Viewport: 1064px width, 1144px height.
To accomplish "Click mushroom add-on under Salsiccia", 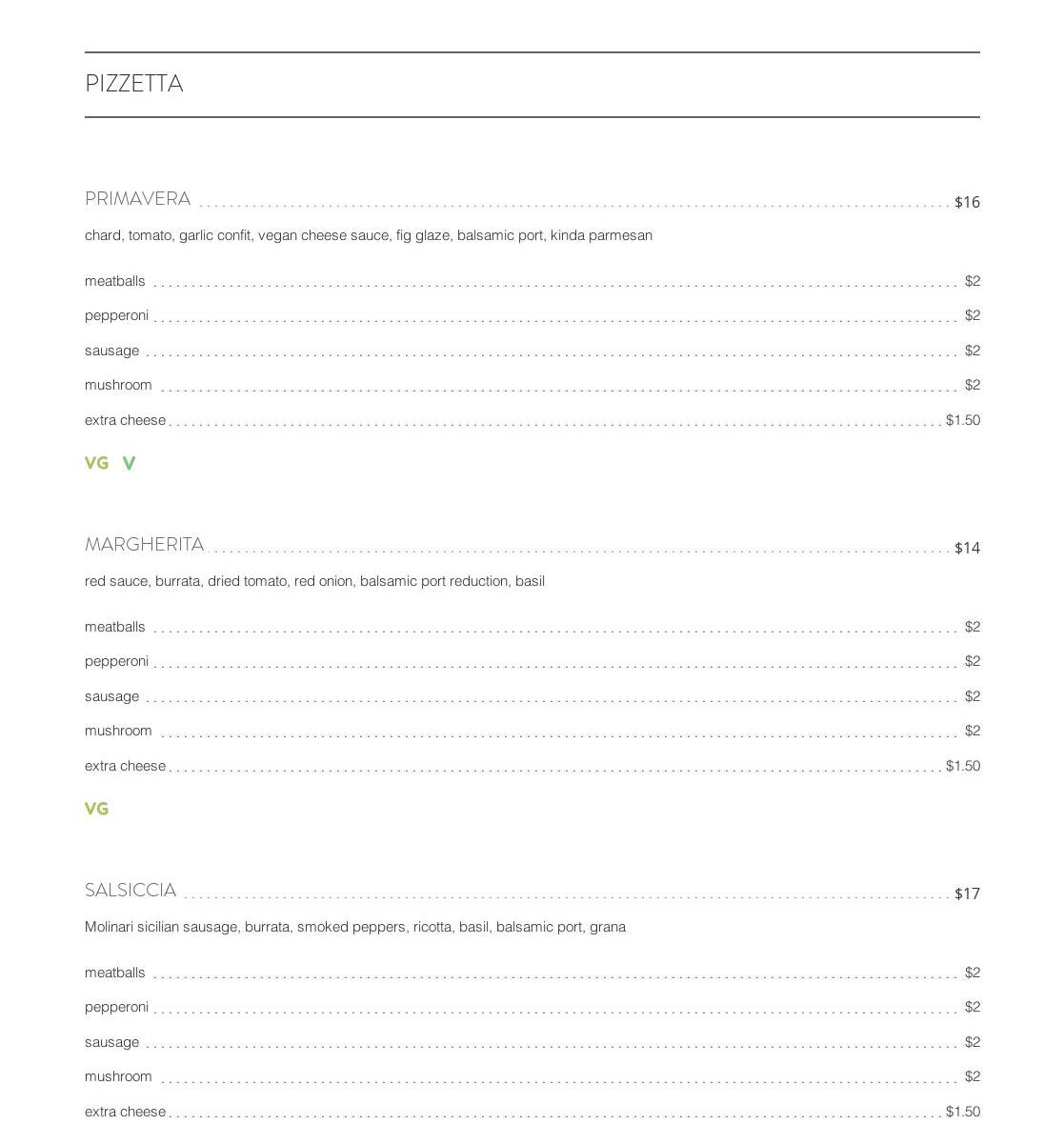I will pos(118,1076).
